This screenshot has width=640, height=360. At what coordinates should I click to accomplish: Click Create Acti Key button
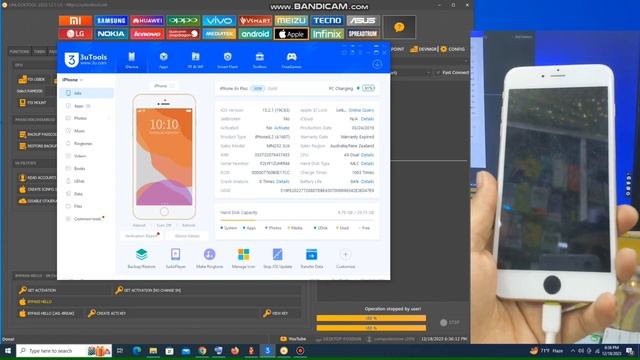[x=107, y=313]
